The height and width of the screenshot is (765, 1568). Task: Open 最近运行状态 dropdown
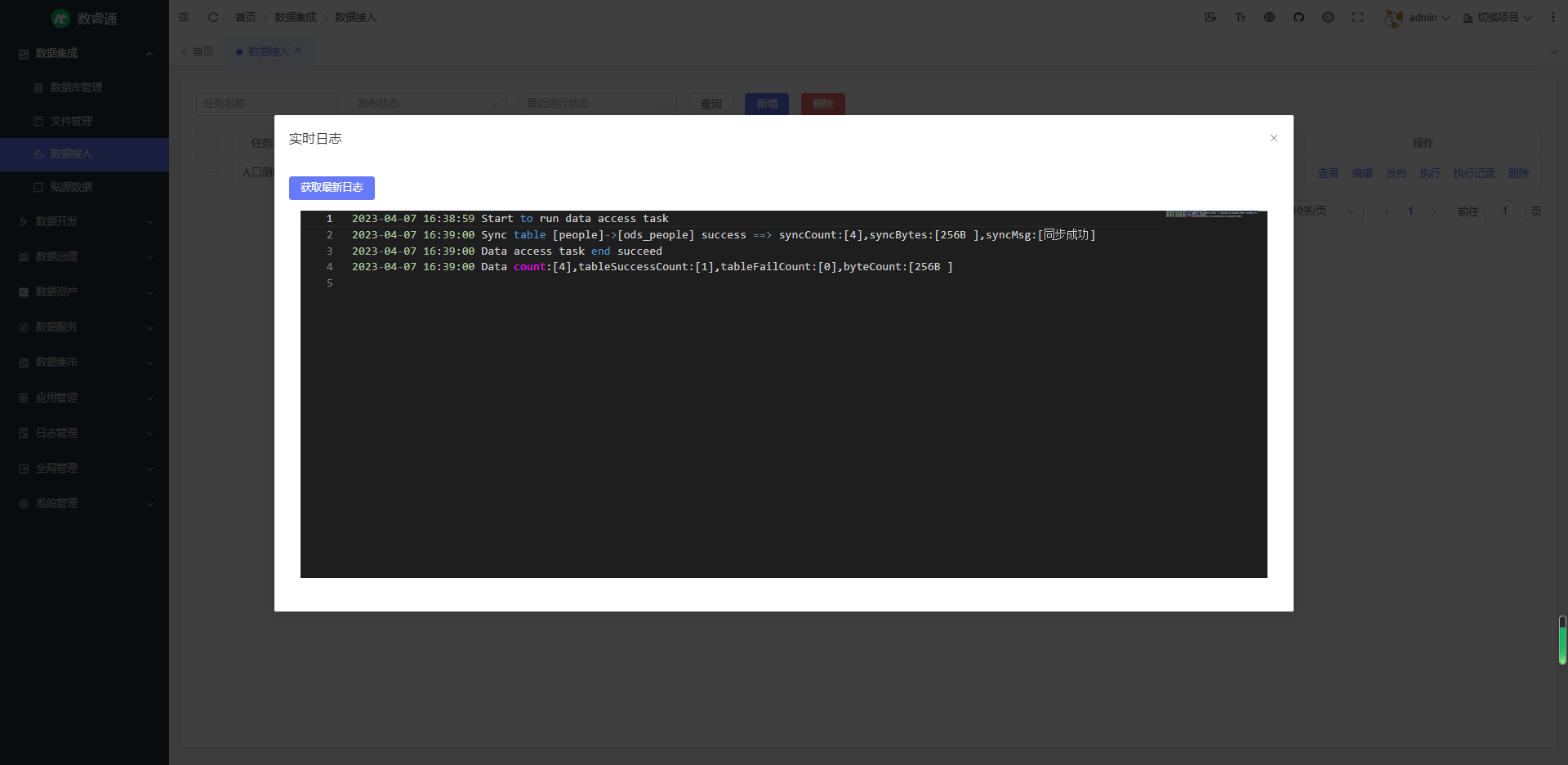tap(598, 104)
